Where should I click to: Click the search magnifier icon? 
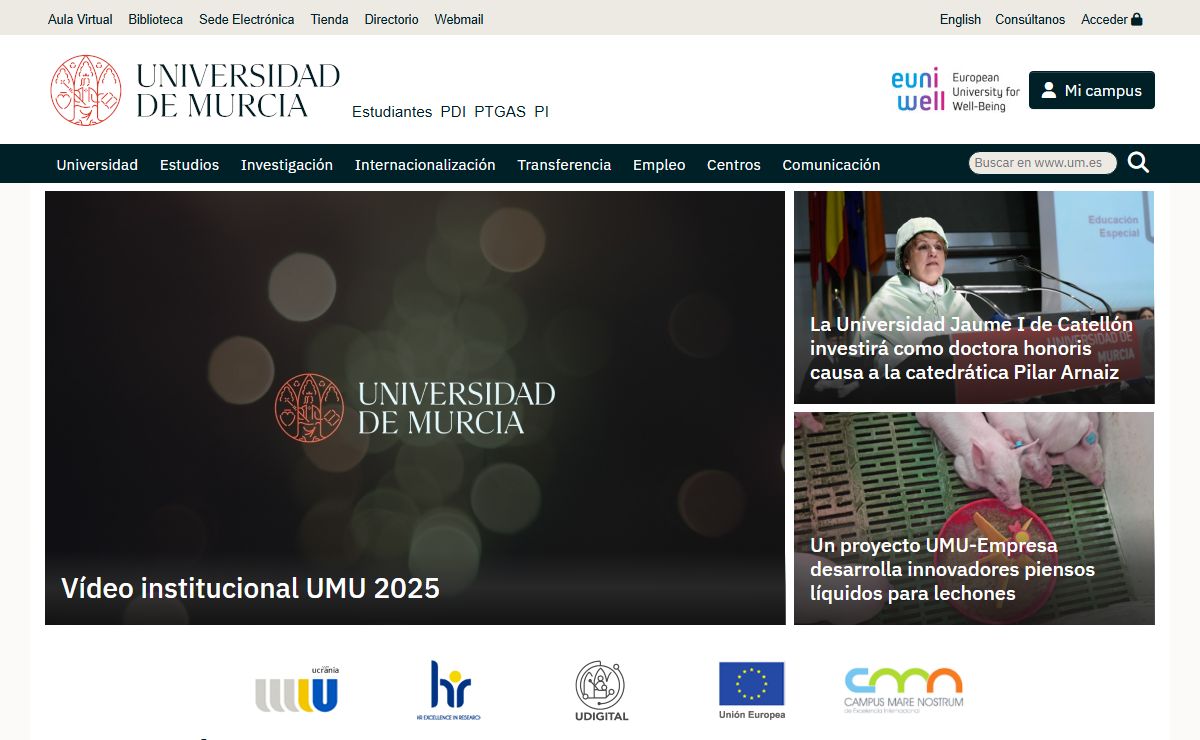coord(1138,163)
